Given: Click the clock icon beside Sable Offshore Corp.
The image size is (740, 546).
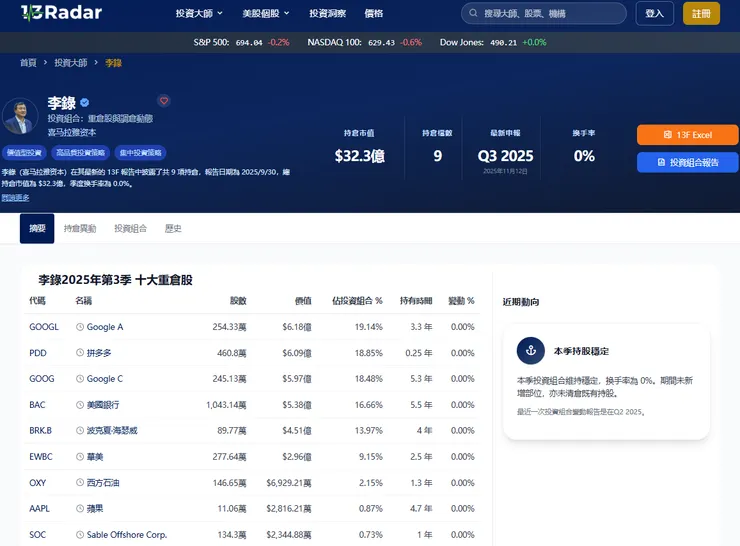Looking at the screenshot, I should coord(80,534).
